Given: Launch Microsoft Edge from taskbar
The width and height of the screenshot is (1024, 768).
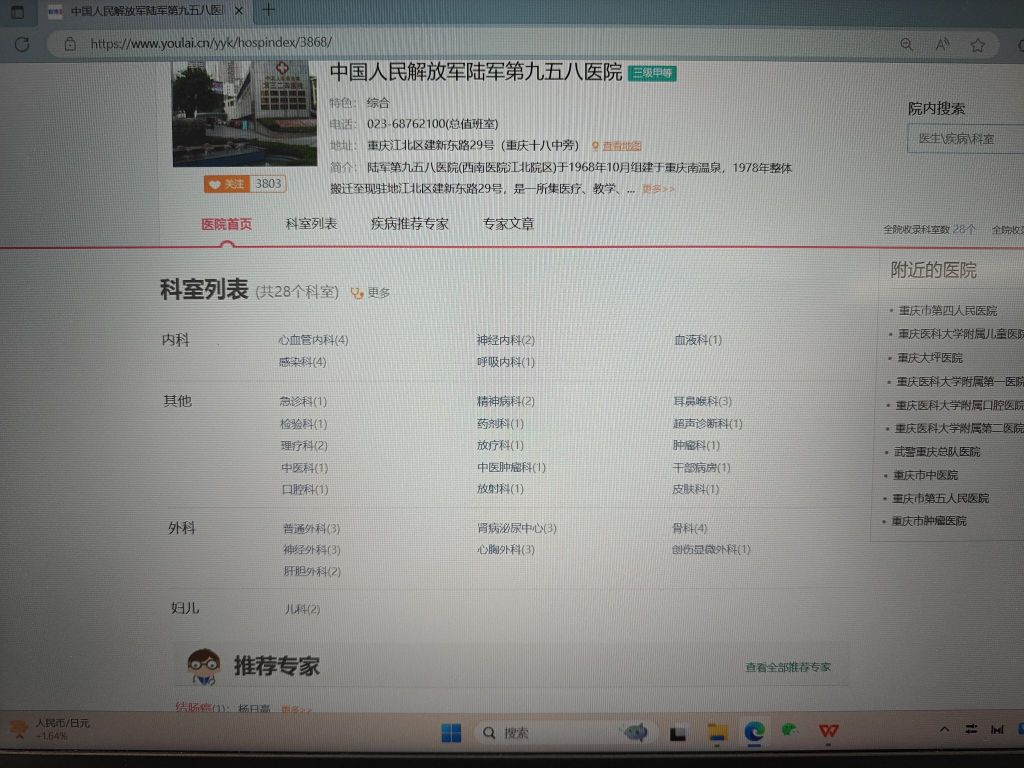Looking at the screenshot, I should point(754,732).
